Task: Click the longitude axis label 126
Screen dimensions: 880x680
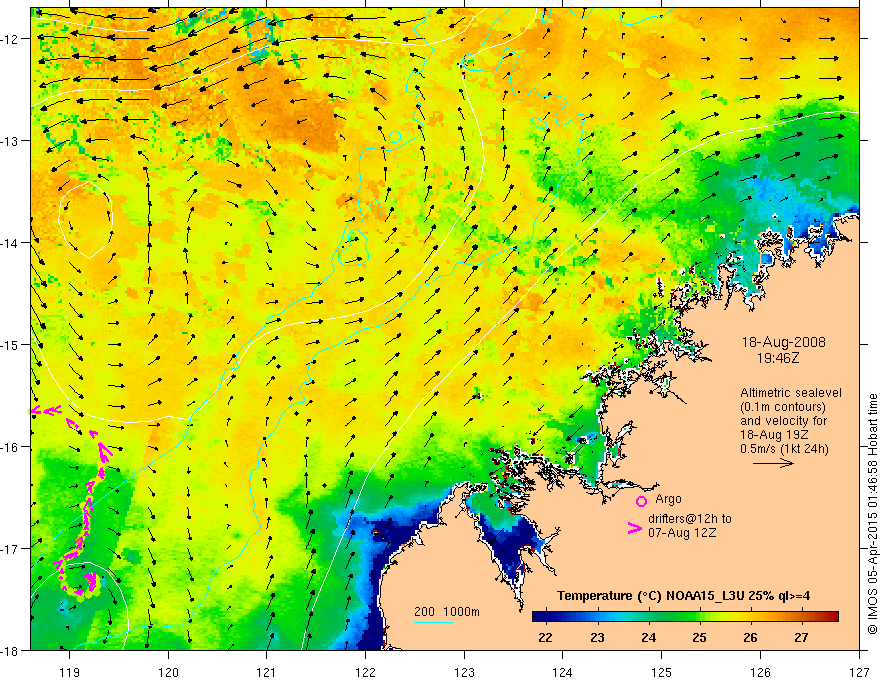Action: 760,672
